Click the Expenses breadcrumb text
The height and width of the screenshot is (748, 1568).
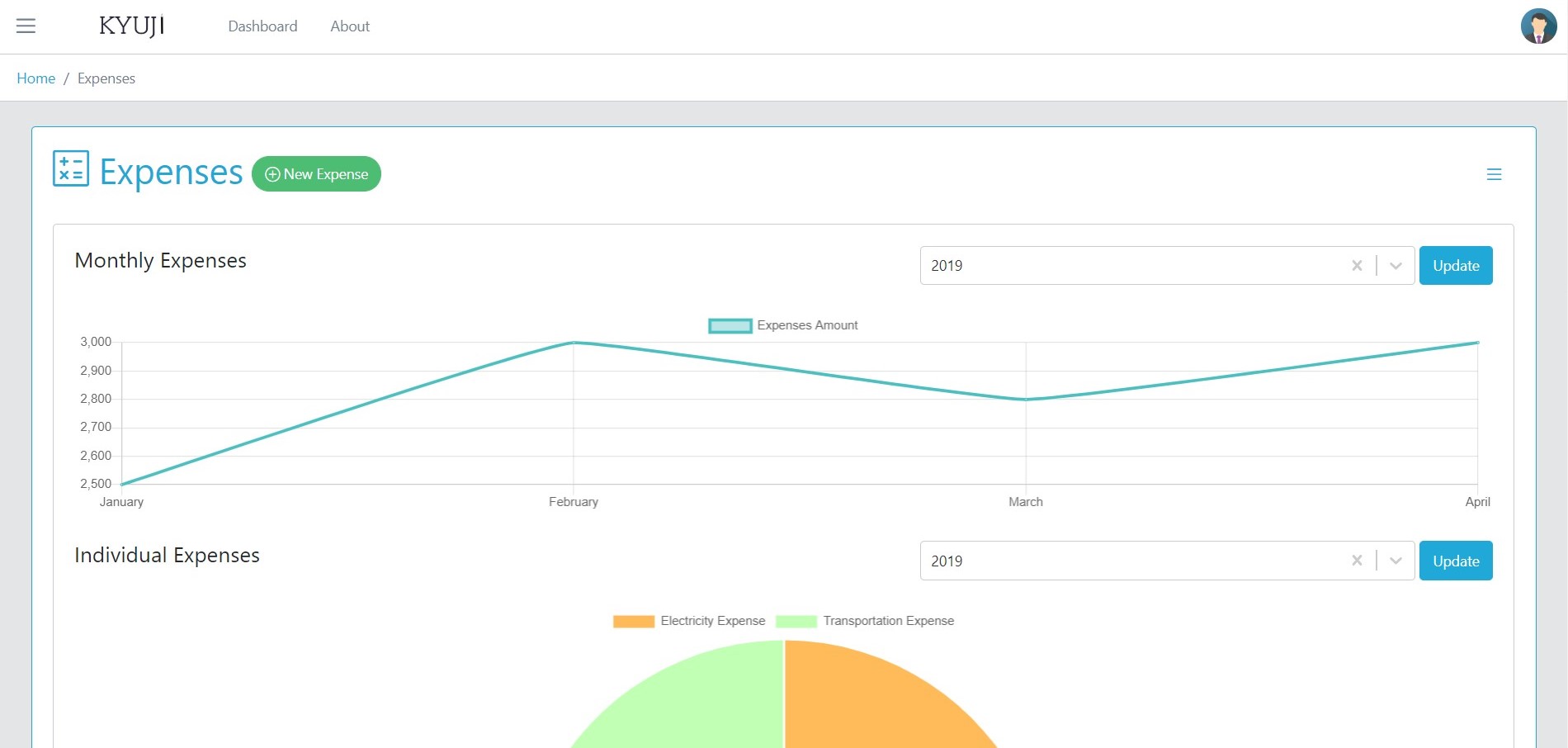click(x=106, y=78)
